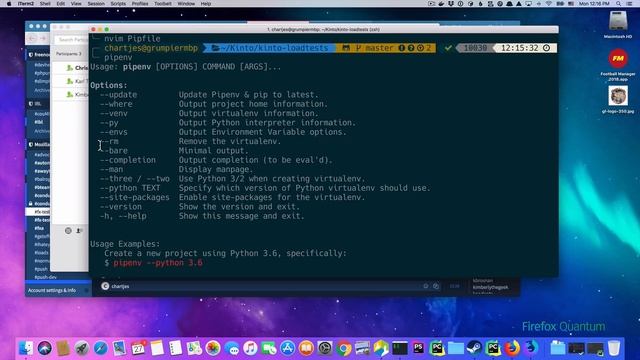Open the Notes app in Dock

coord(157,348)
